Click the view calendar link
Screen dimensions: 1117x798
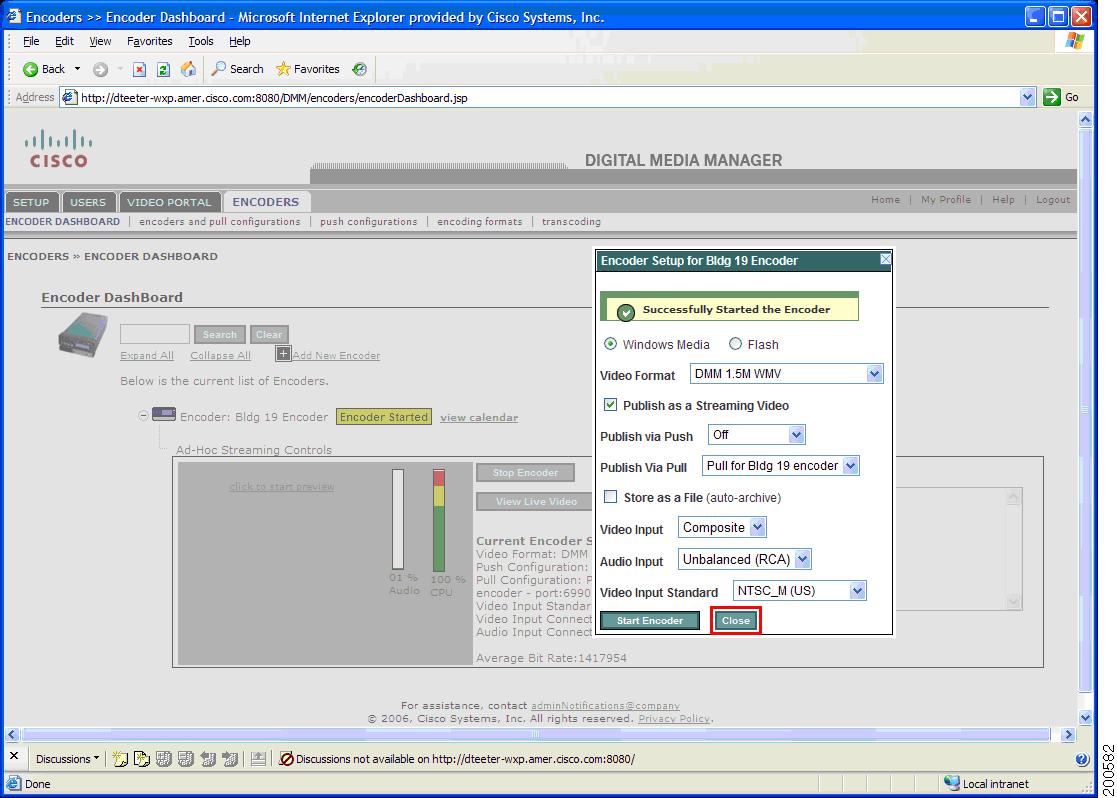(478, 418)
